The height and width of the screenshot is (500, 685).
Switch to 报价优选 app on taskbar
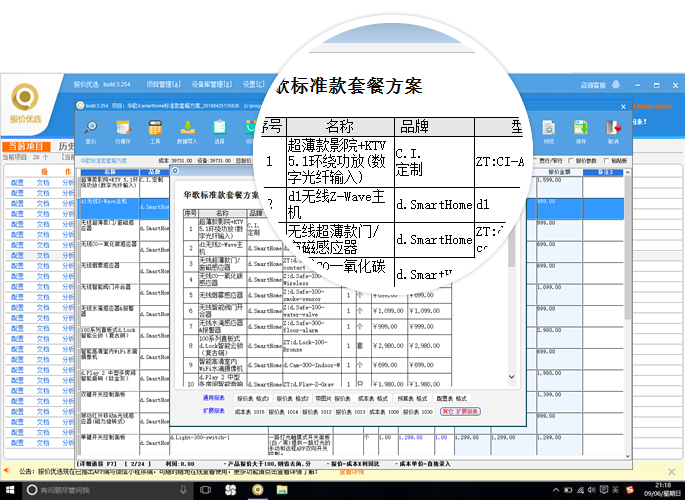click(x=257, y=490)
